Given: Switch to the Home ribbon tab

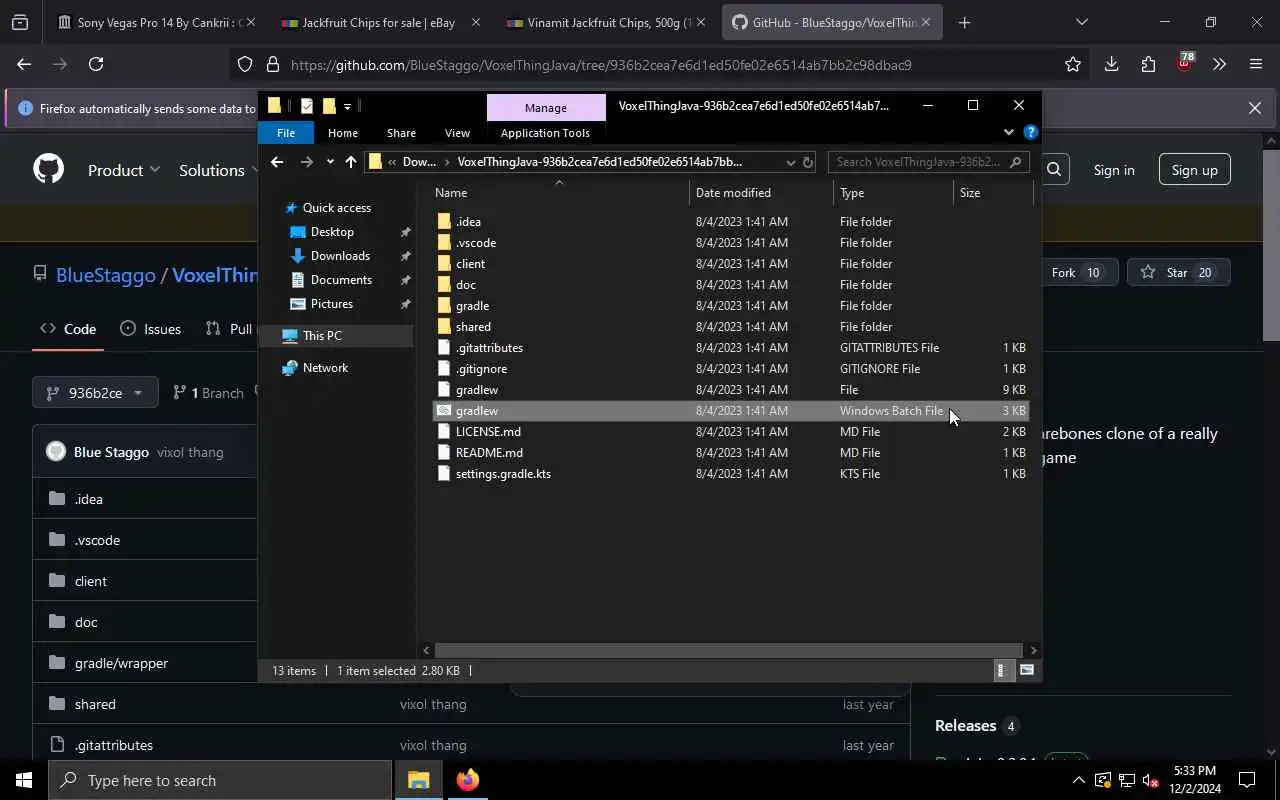Looking at the screenshot, I should coord(343,133).
